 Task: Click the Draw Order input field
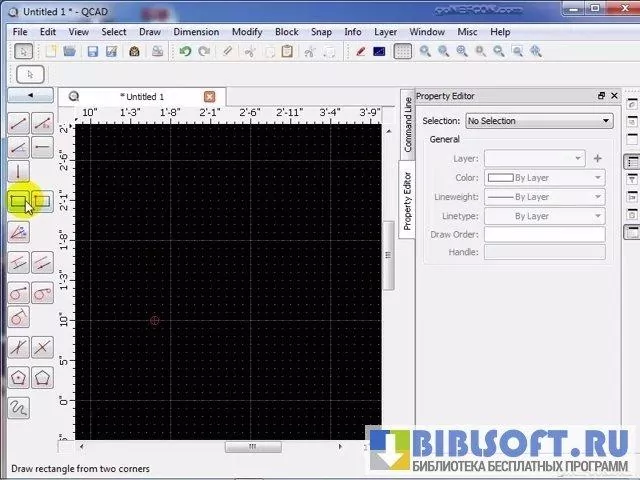(x=544, y=235)
